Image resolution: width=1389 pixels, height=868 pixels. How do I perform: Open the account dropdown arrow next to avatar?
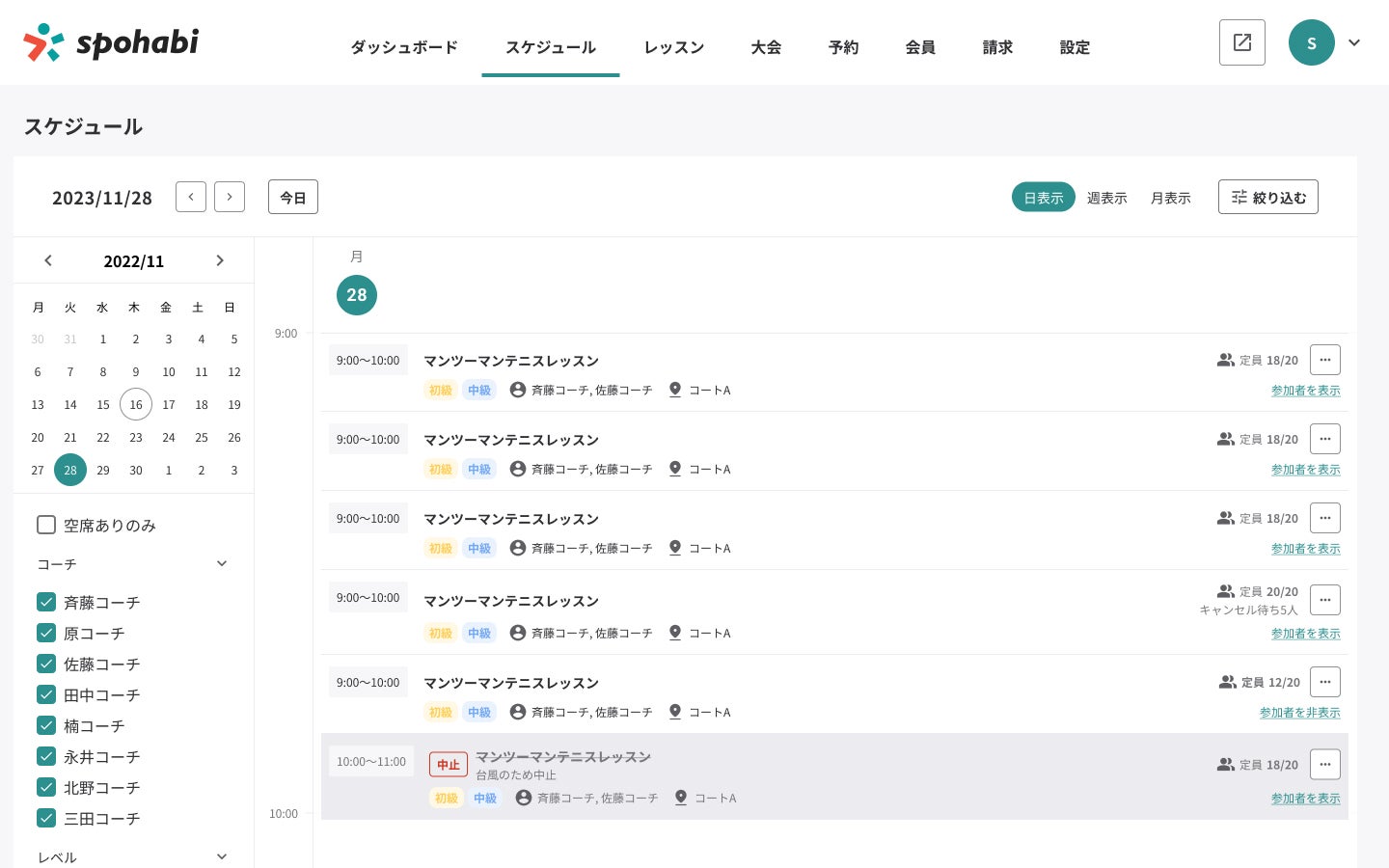point(1354,42)
